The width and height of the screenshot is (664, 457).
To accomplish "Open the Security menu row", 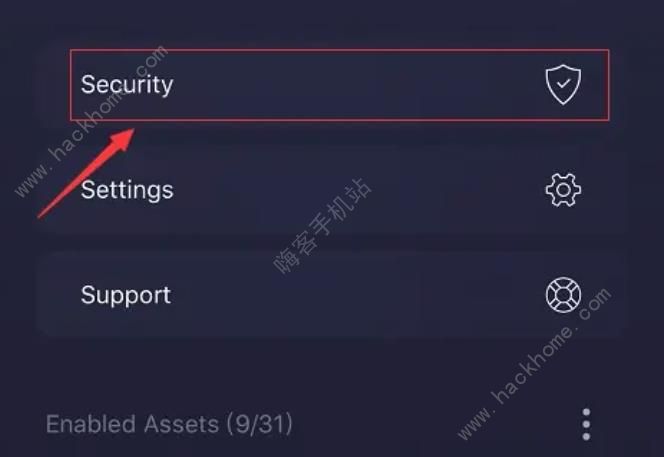I will point(340,85).
